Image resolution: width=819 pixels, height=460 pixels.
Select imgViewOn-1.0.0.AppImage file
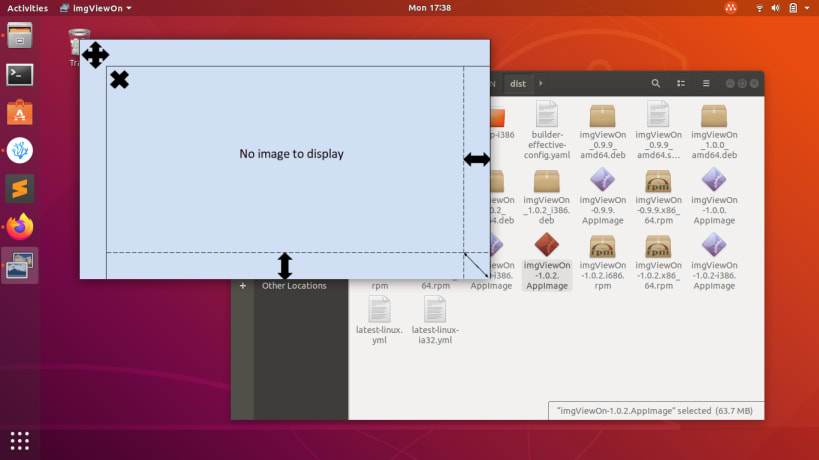[714, 196]
